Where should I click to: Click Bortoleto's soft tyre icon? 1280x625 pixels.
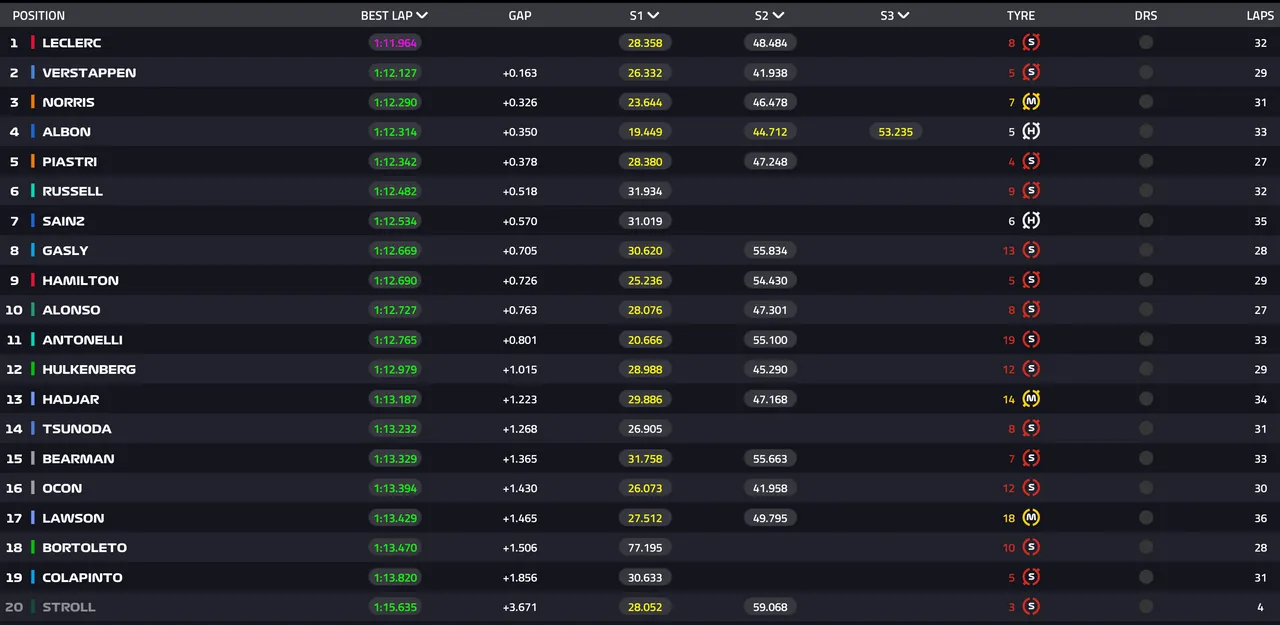pos(1031,547)
